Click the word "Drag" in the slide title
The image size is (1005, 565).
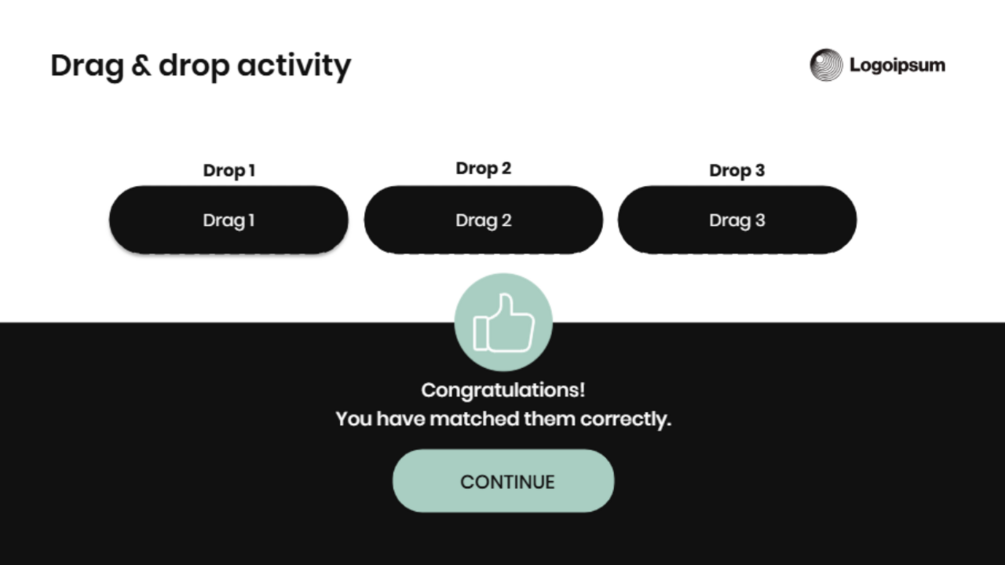pyautogui.click(x=87, y=66)
